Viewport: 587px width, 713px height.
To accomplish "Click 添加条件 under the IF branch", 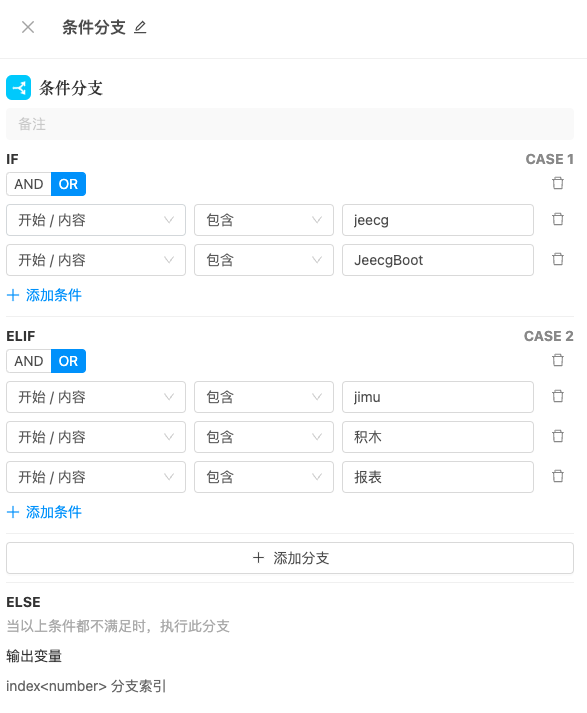I will [x=44, y=295].
